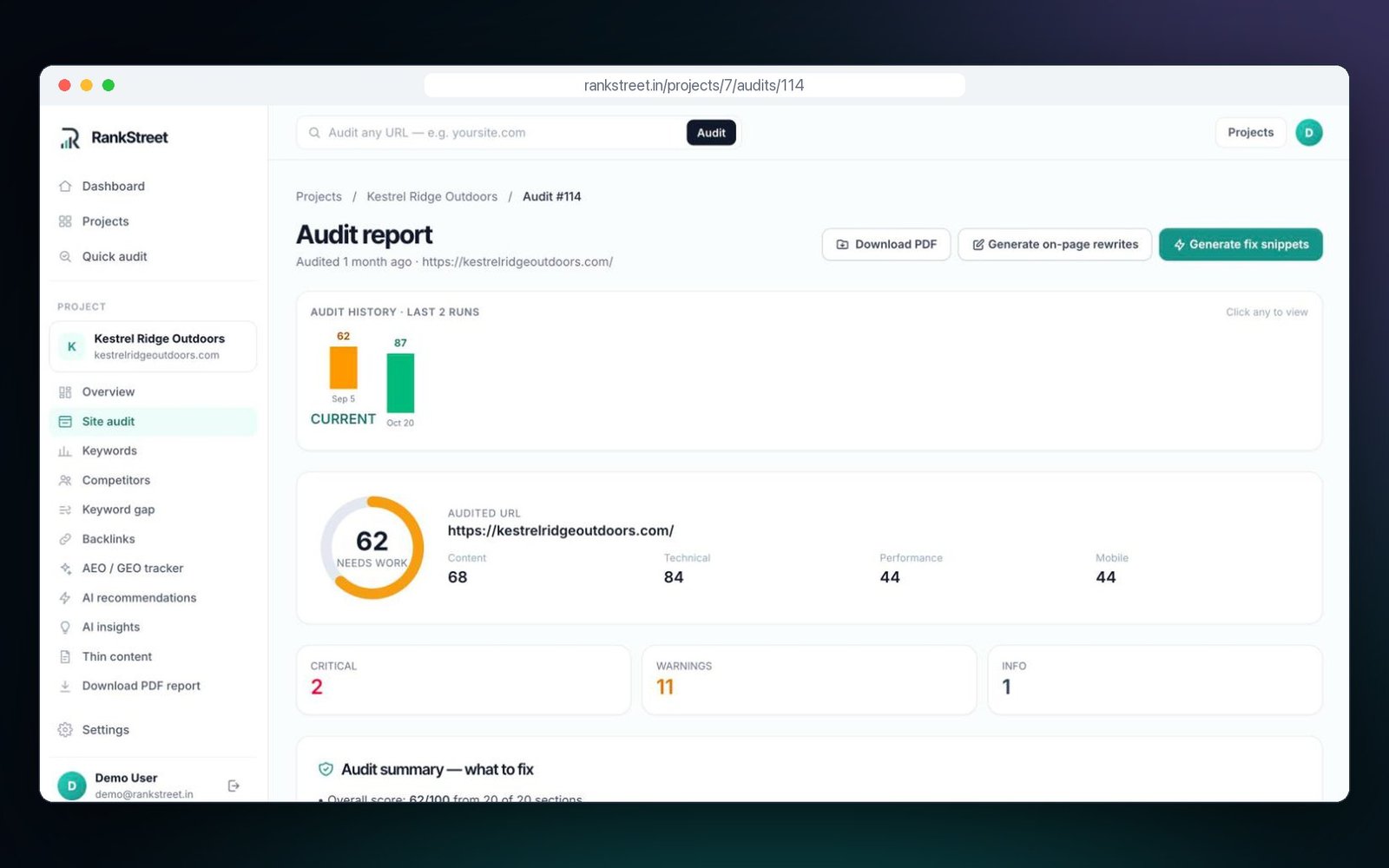The height and width of the screenshot is (868, 1389).
Task: Click the audited URL https://kestrelridgeoutdoors.com/ heading
Action: coord(561,530)
